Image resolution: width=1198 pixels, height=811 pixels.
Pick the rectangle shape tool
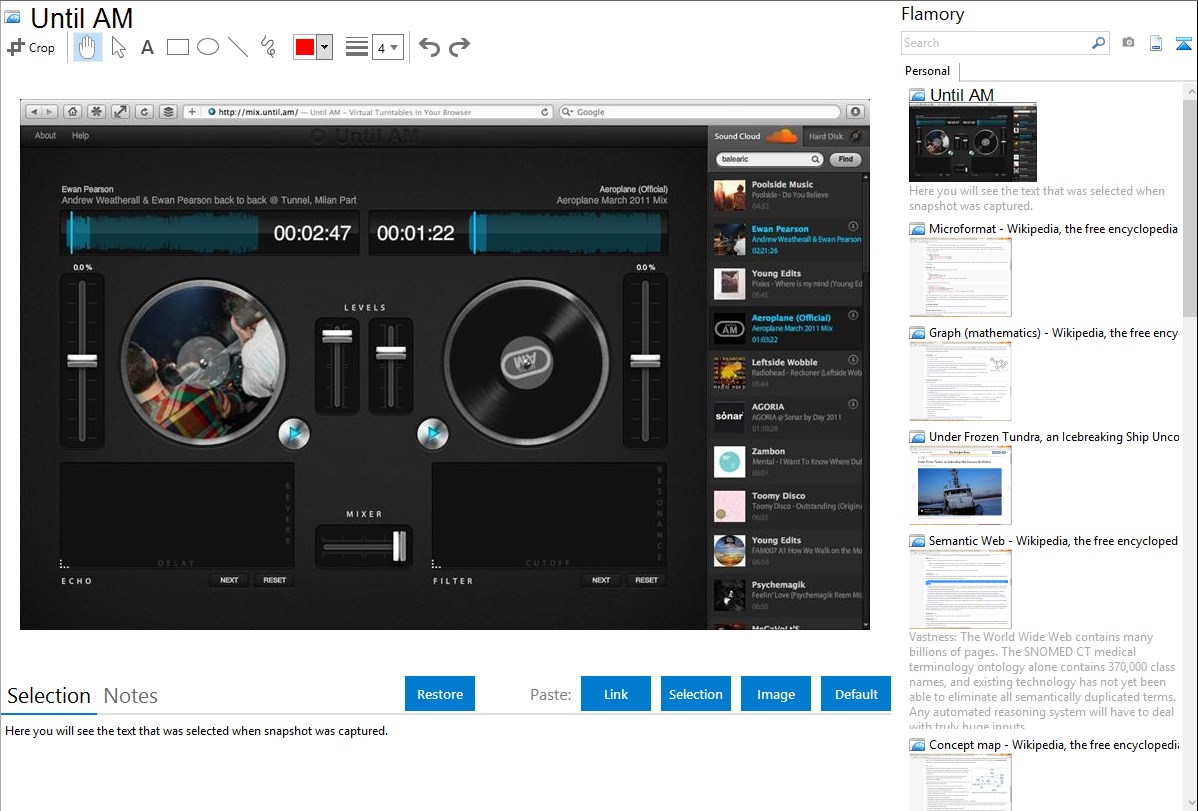tap(178, 47)
